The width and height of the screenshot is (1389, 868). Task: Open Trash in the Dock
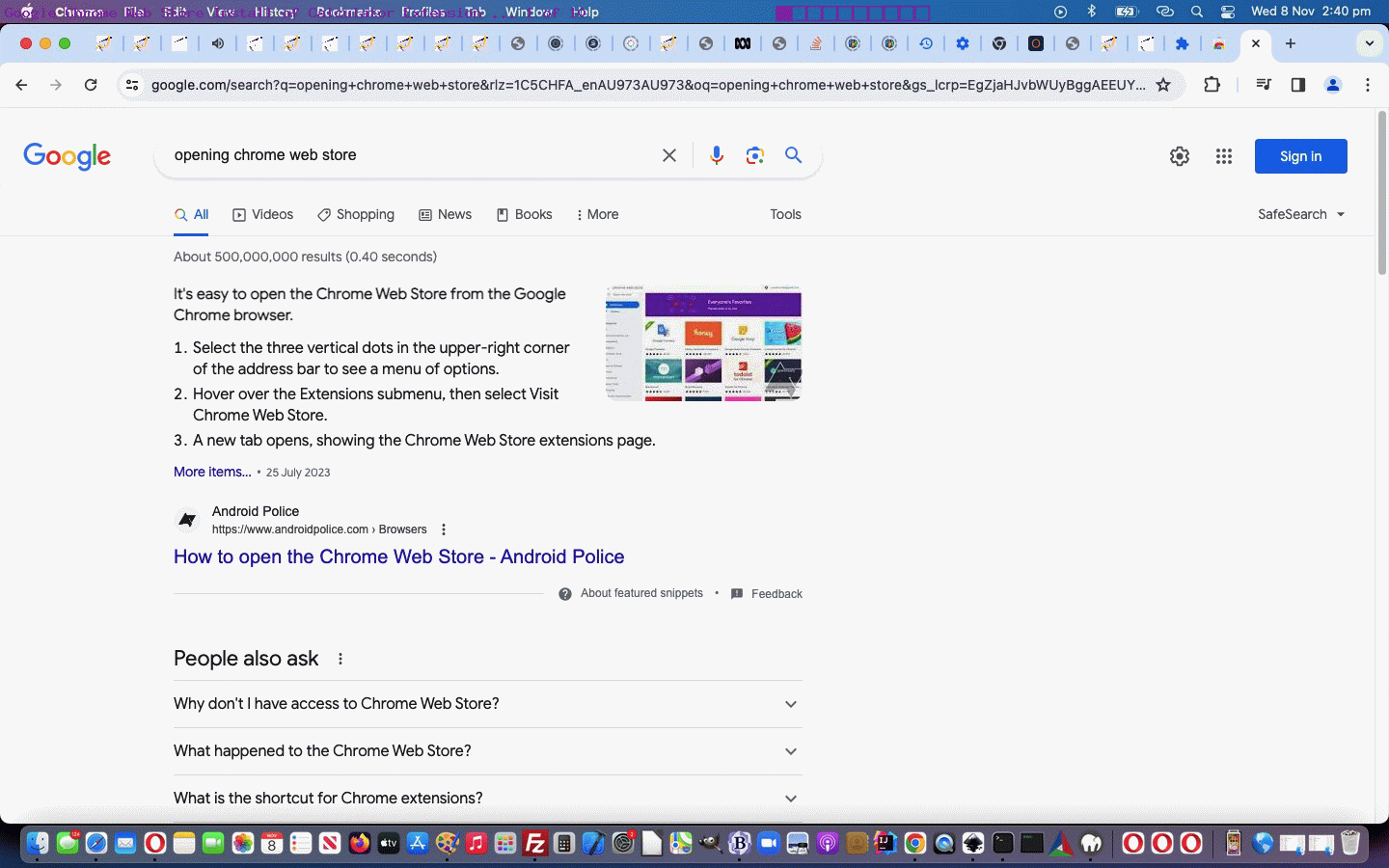click(1350, 844)
